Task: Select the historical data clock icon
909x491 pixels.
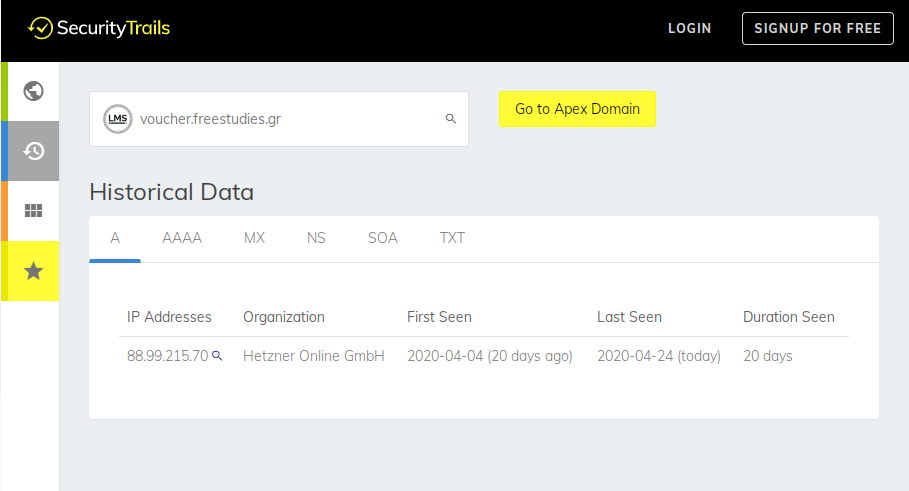Action: (x=34, y=151)
